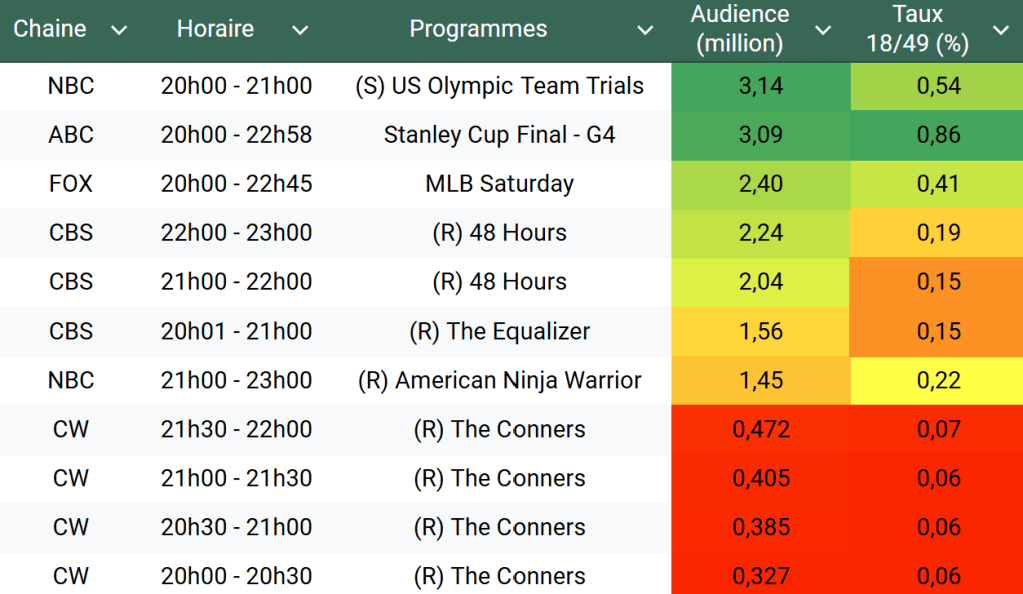Screen dimensions: 1023x594
Task: Open the Chaine column dropdown arrow
Action: coord(119,30)
